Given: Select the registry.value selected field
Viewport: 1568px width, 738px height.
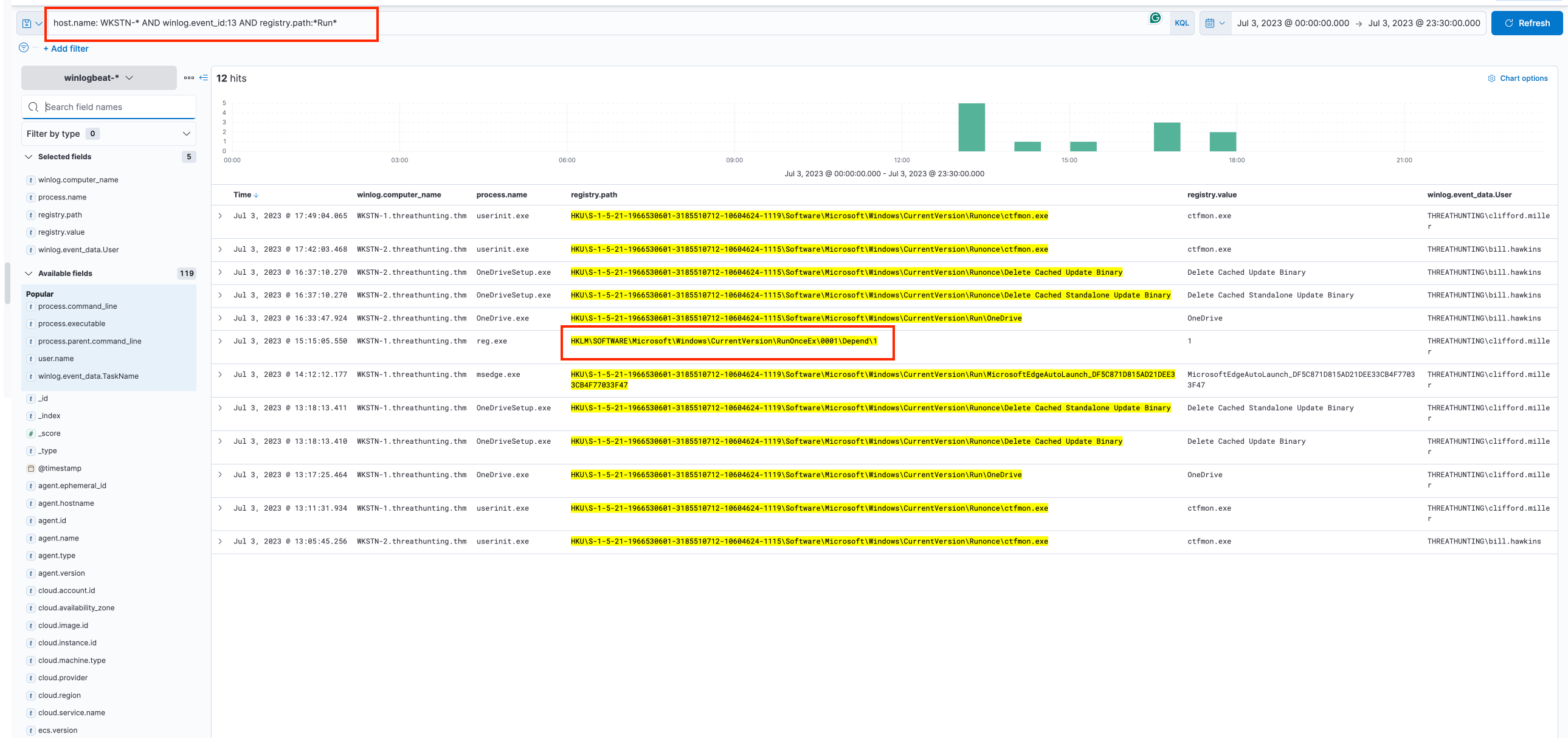Looking at the screenshot, I should point(61,232).
